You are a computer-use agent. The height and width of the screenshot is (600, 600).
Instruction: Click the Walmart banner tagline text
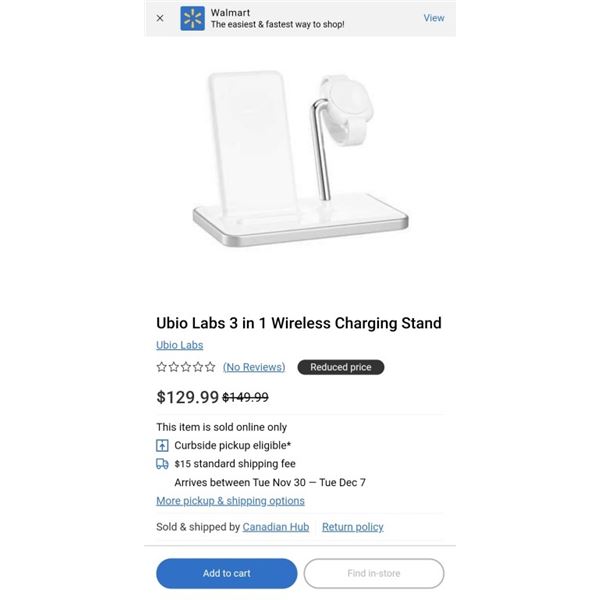(x=277, y=24)
